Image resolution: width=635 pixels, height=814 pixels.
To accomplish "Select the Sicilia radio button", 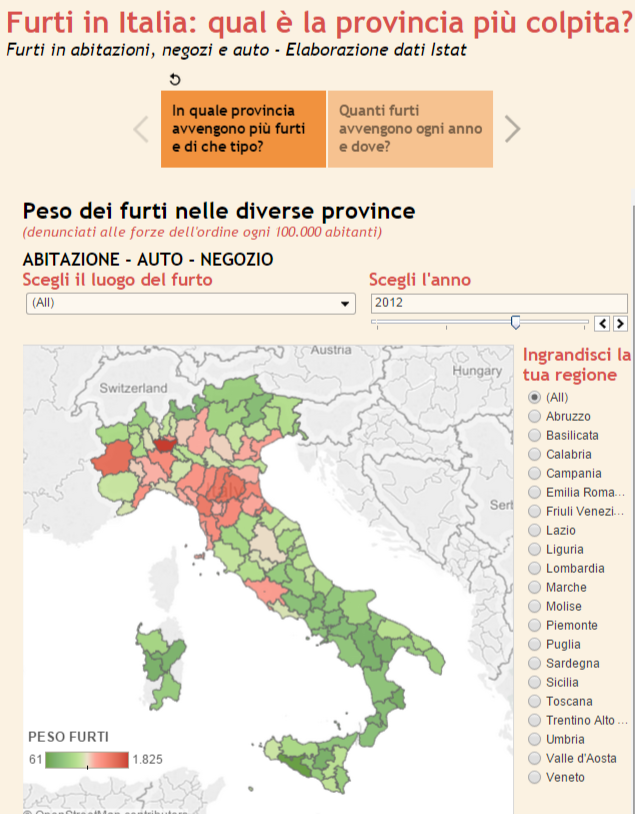I will pos(534,682).
